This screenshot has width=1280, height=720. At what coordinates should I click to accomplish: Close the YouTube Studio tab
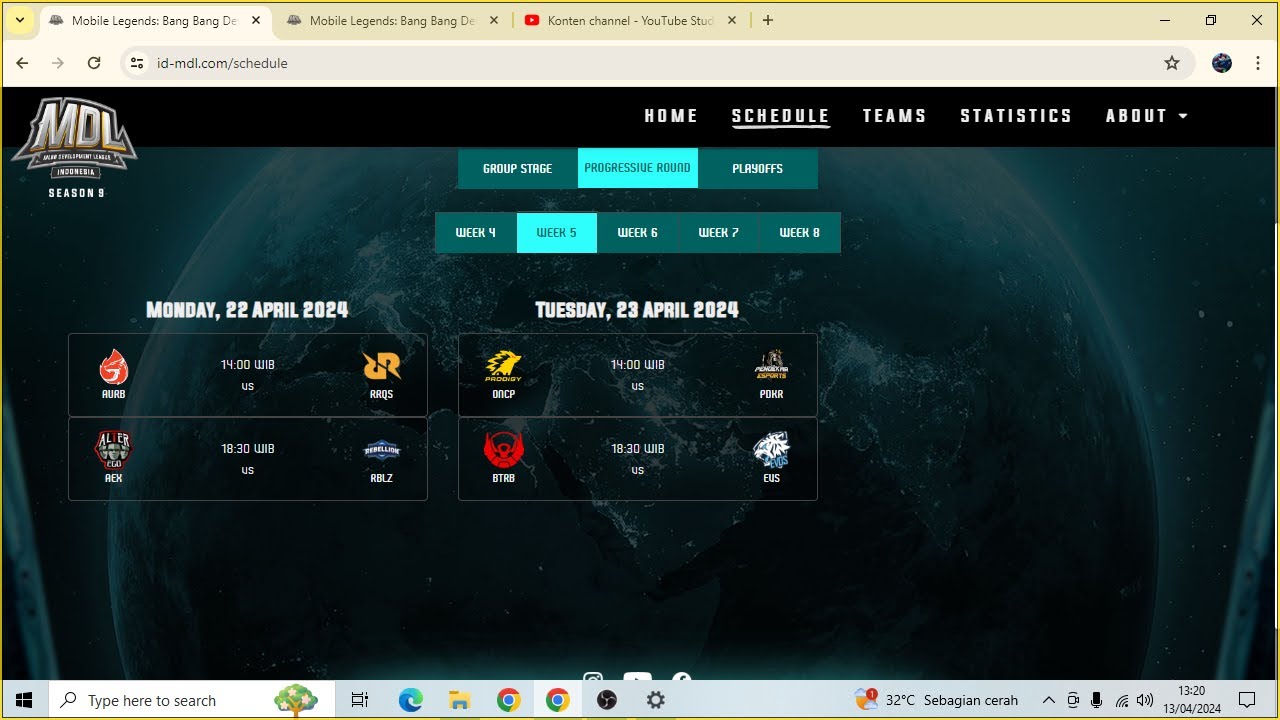click(x=731, y=20)
